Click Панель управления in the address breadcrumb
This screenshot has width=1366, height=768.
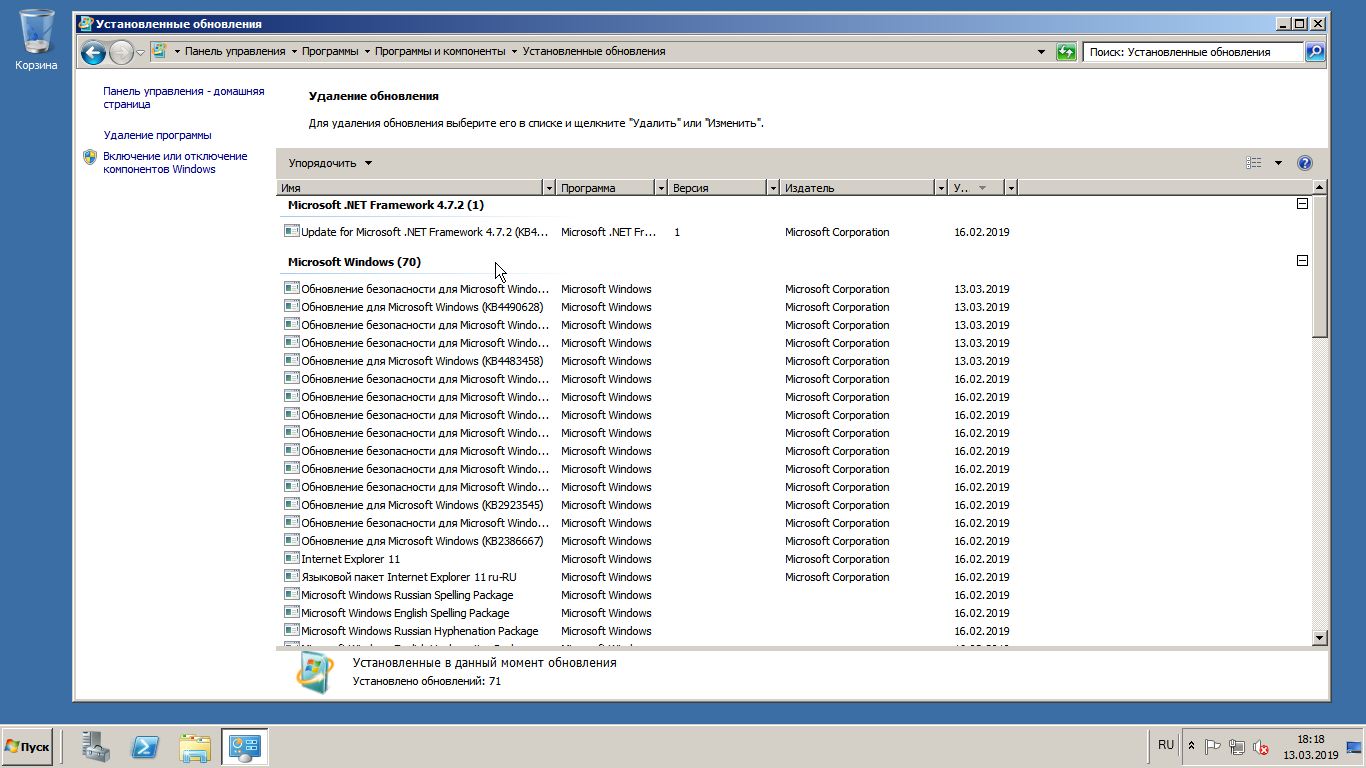235,52
